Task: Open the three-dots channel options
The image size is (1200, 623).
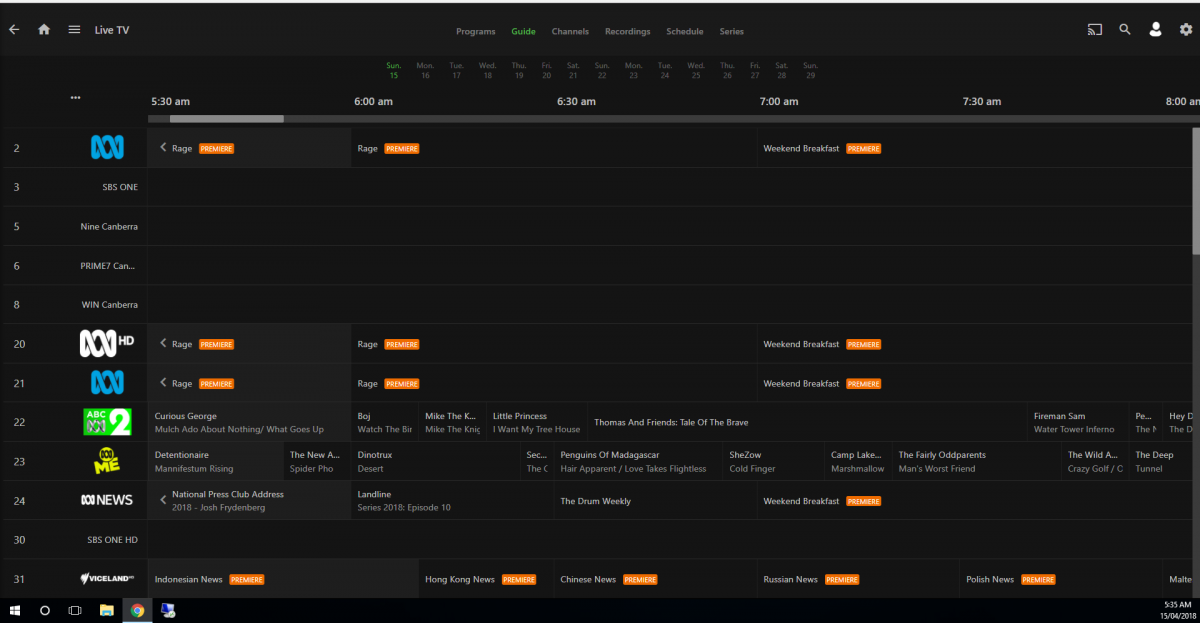Action: [x=75, y=98]
